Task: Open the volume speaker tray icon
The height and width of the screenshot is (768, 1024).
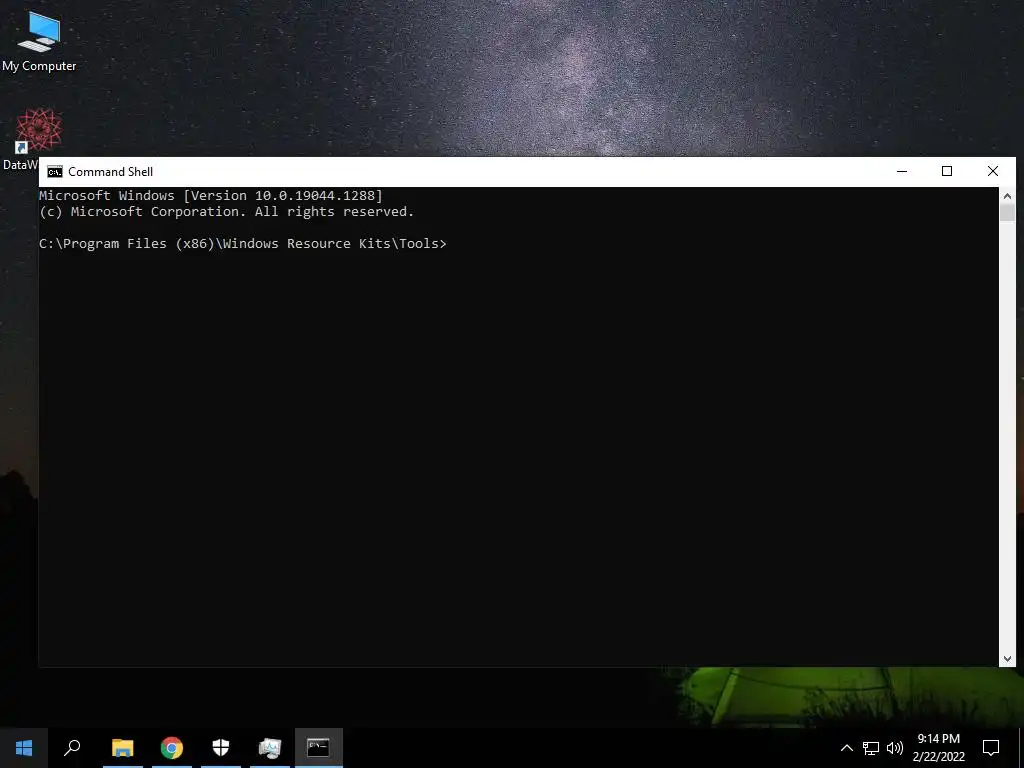Action: coord(895,748)
